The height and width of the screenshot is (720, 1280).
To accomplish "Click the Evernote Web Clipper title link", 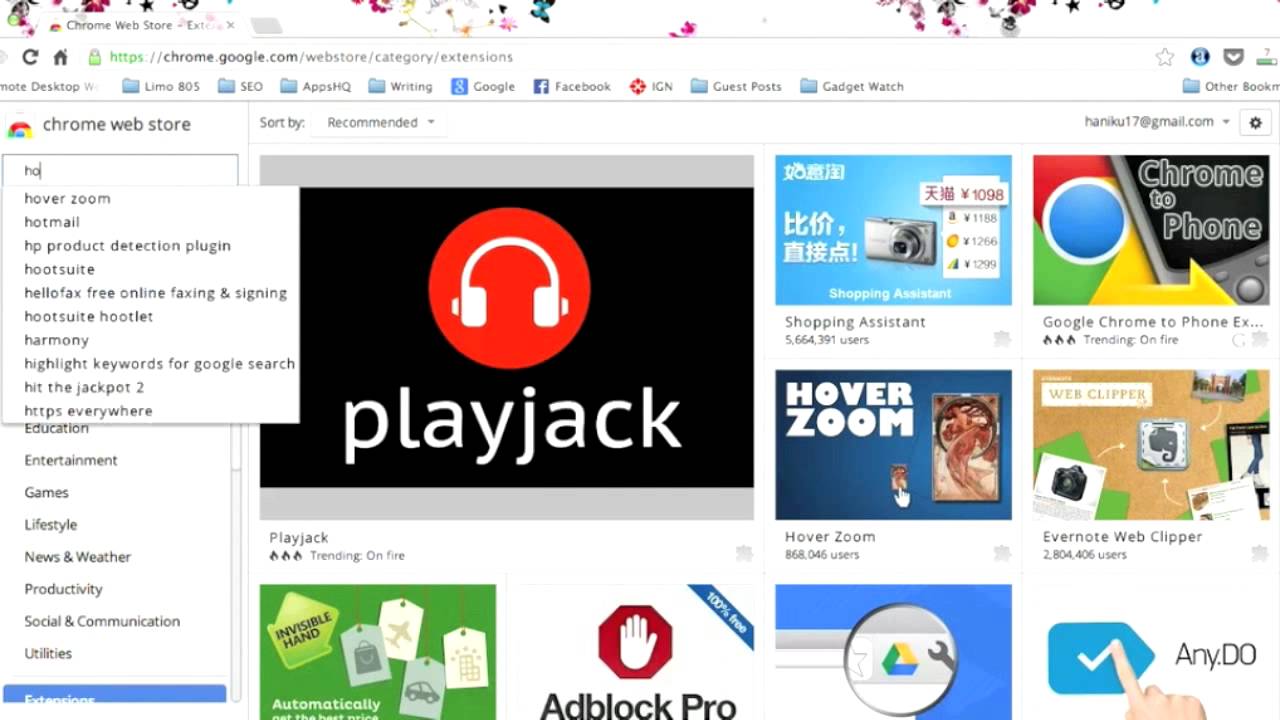I will [x=1122, y=536].
